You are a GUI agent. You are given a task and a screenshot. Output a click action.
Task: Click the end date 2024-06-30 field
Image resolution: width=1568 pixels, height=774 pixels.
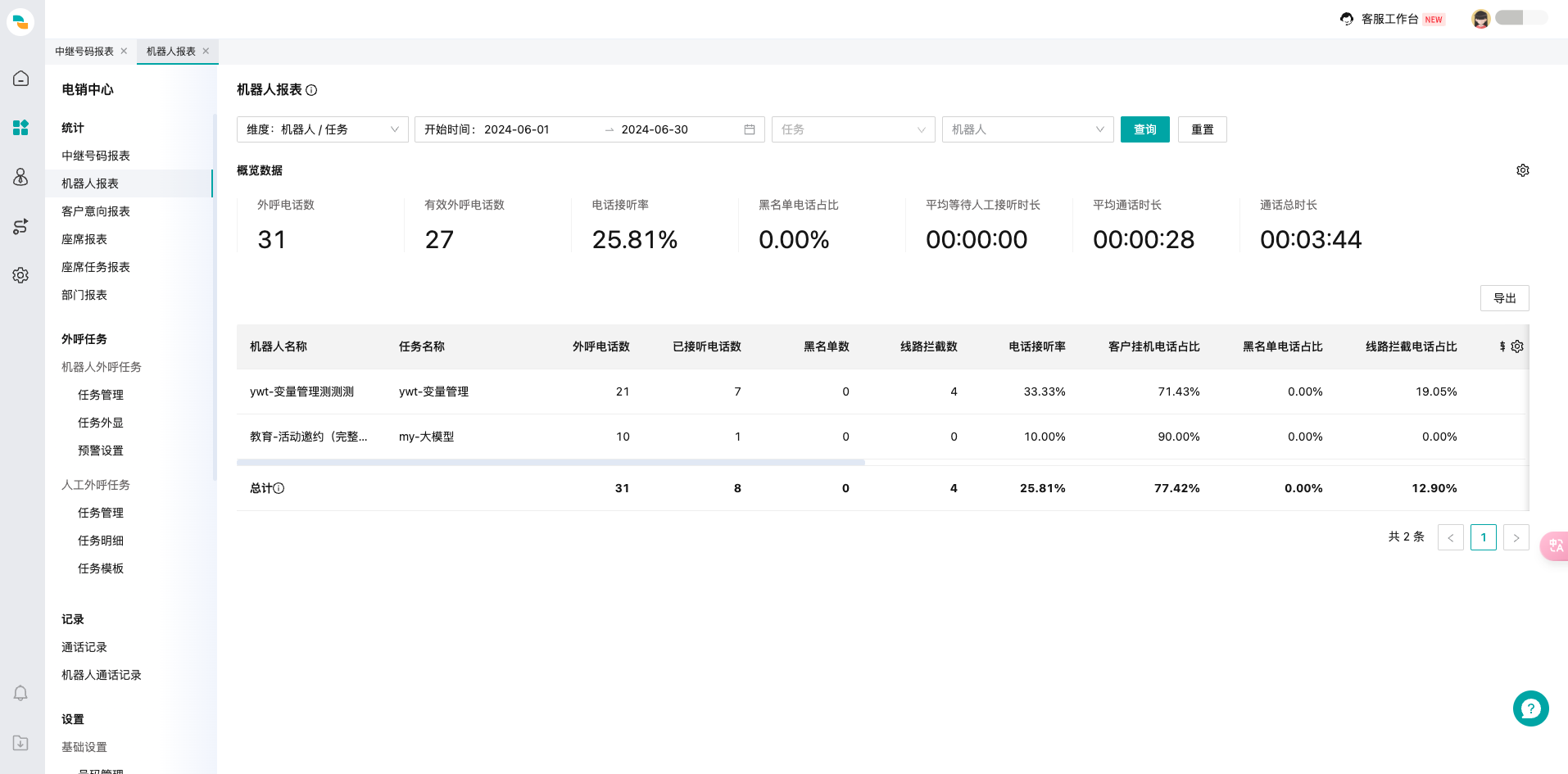[655, 129]
